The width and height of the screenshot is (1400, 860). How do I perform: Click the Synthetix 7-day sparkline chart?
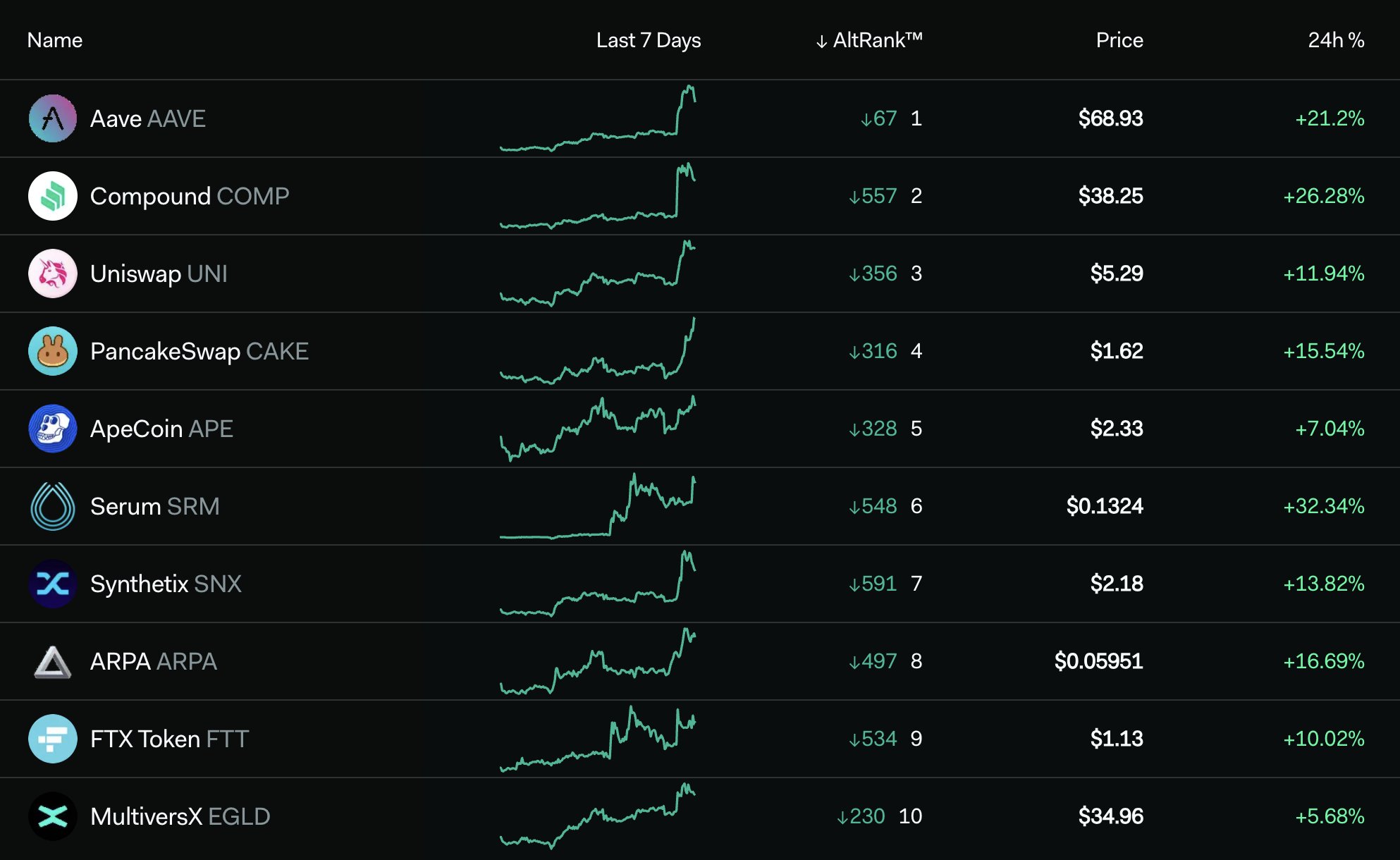coord(598,584)
